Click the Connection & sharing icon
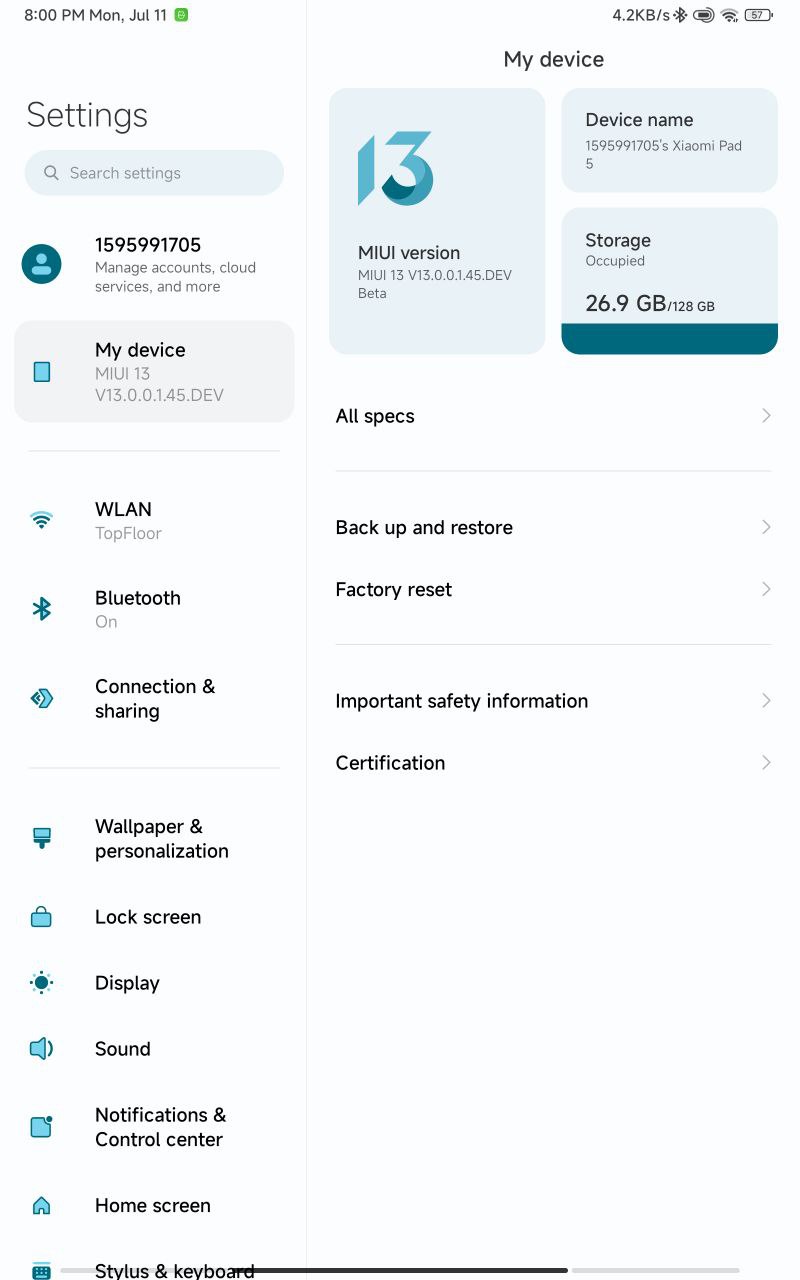 pyautogui.click(x=41, y=698)
